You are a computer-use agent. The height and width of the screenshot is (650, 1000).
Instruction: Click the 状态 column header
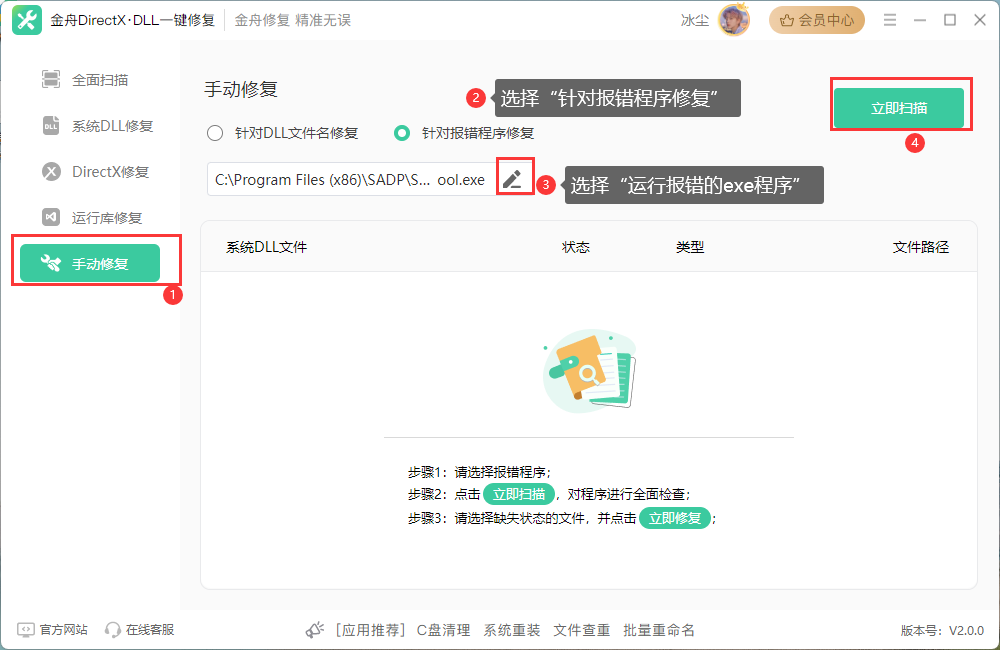575,247
